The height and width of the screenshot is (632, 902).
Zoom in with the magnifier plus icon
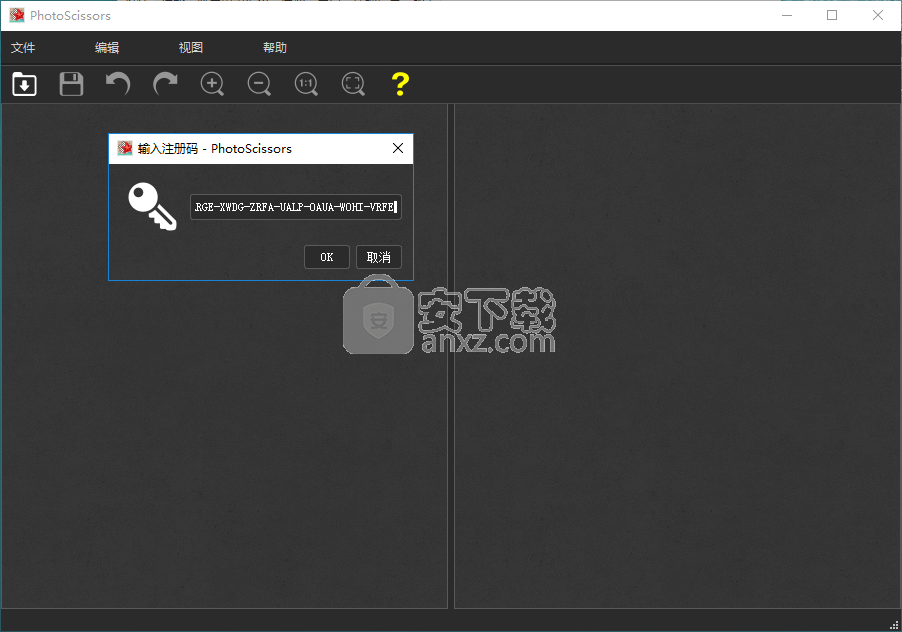212,84
